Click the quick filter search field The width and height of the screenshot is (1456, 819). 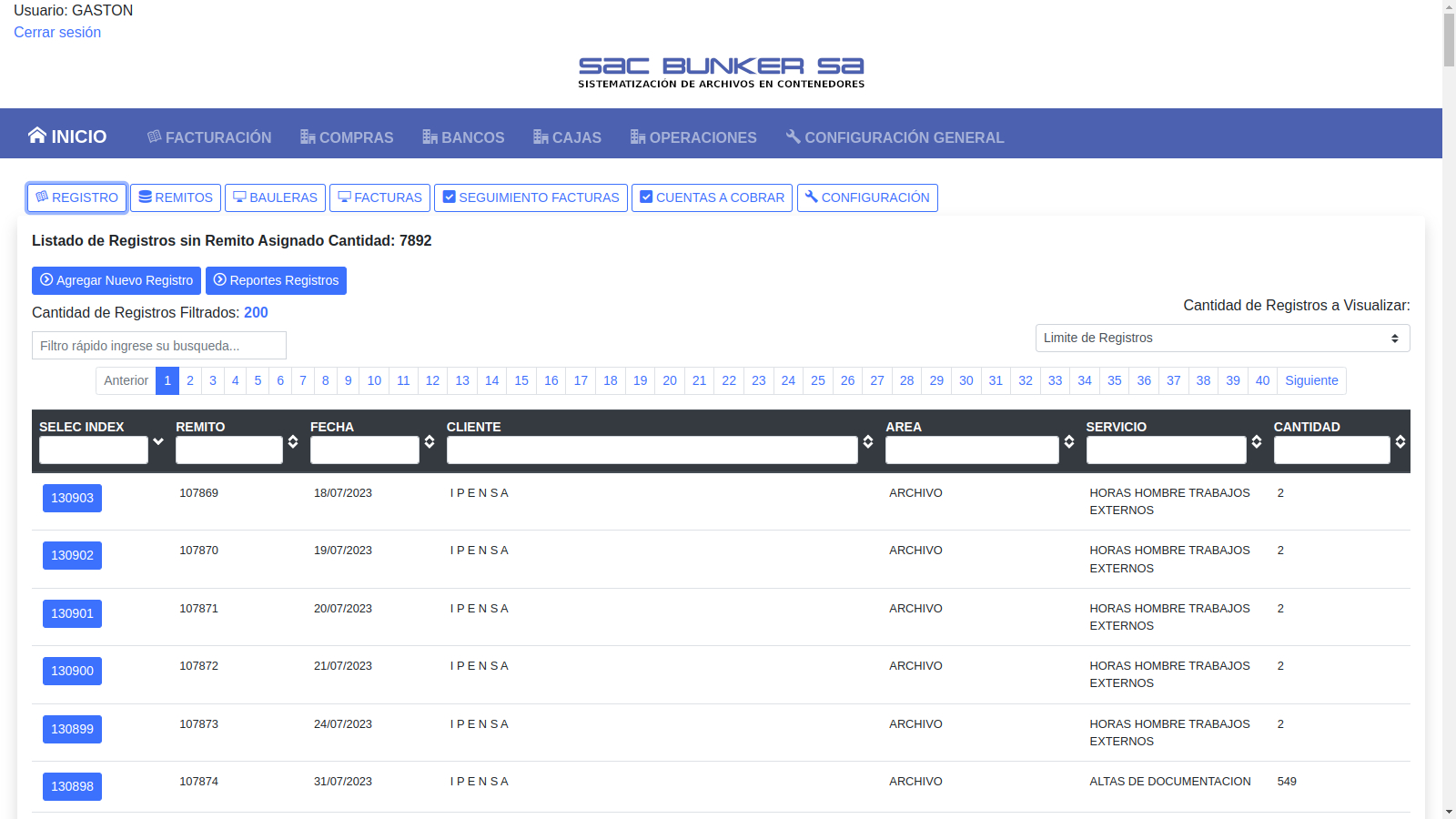(x=159, y=346)
